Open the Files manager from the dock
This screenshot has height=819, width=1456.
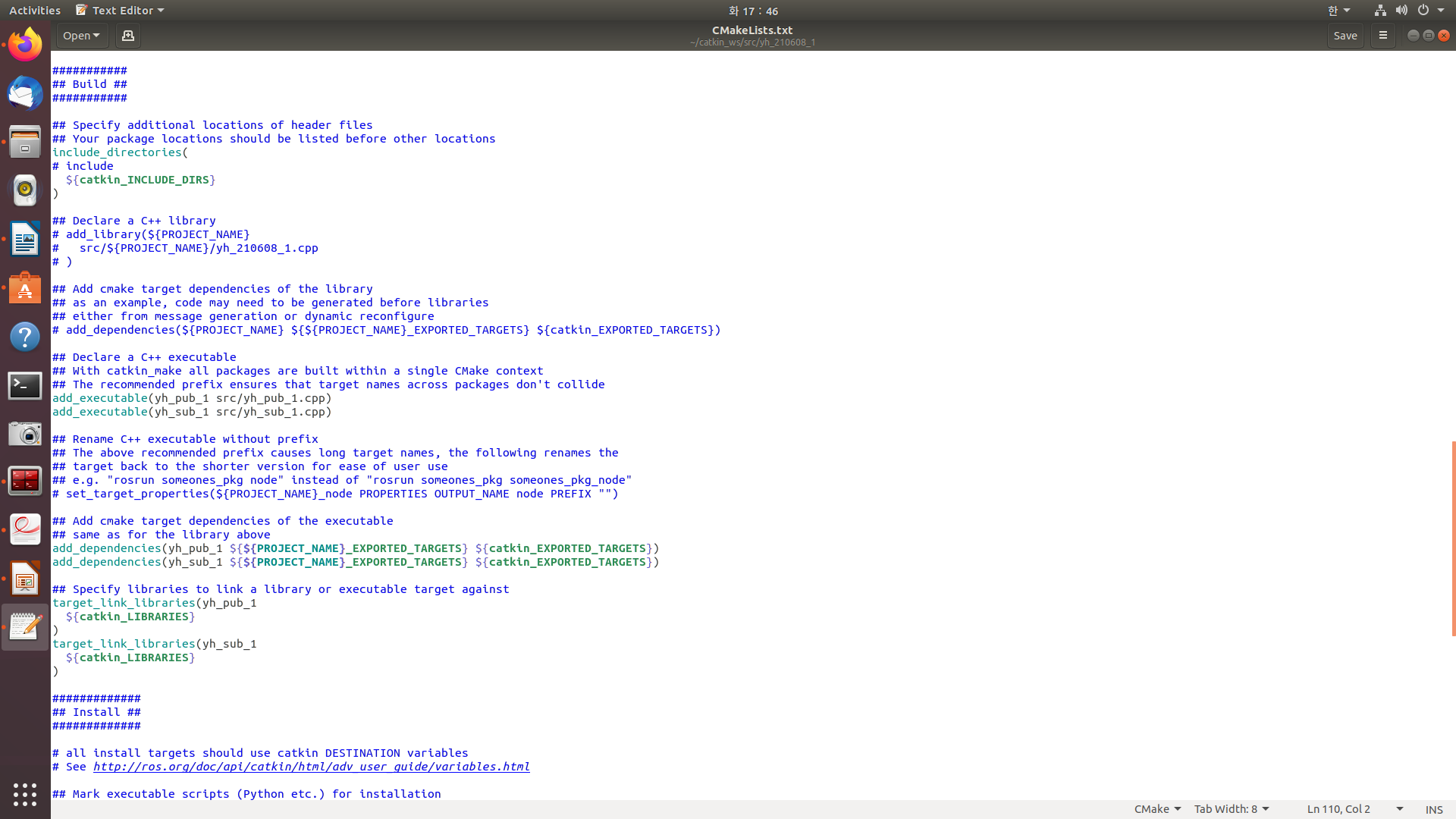point(25,143)
